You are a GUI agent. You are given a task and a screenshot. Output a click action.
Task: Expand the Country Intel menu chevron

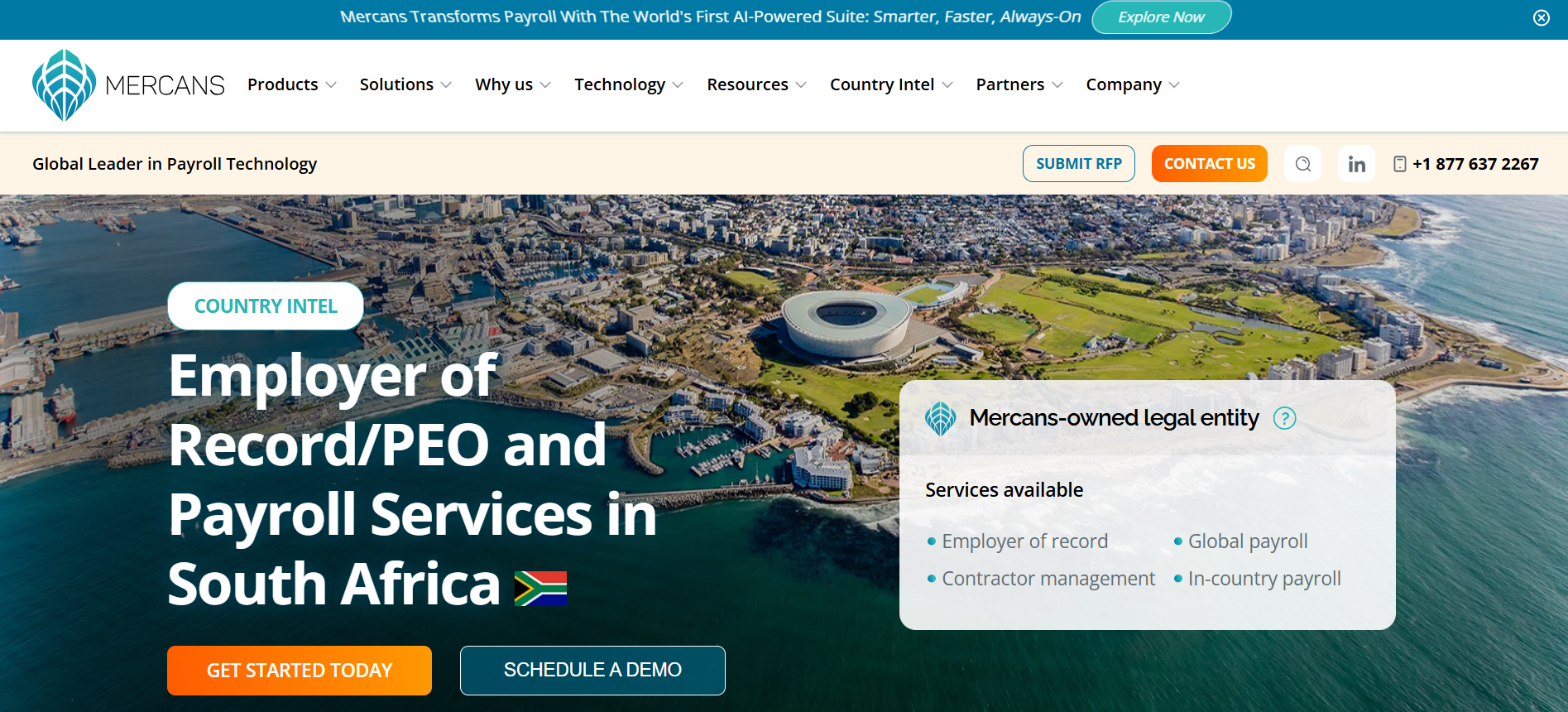point(947,85)
